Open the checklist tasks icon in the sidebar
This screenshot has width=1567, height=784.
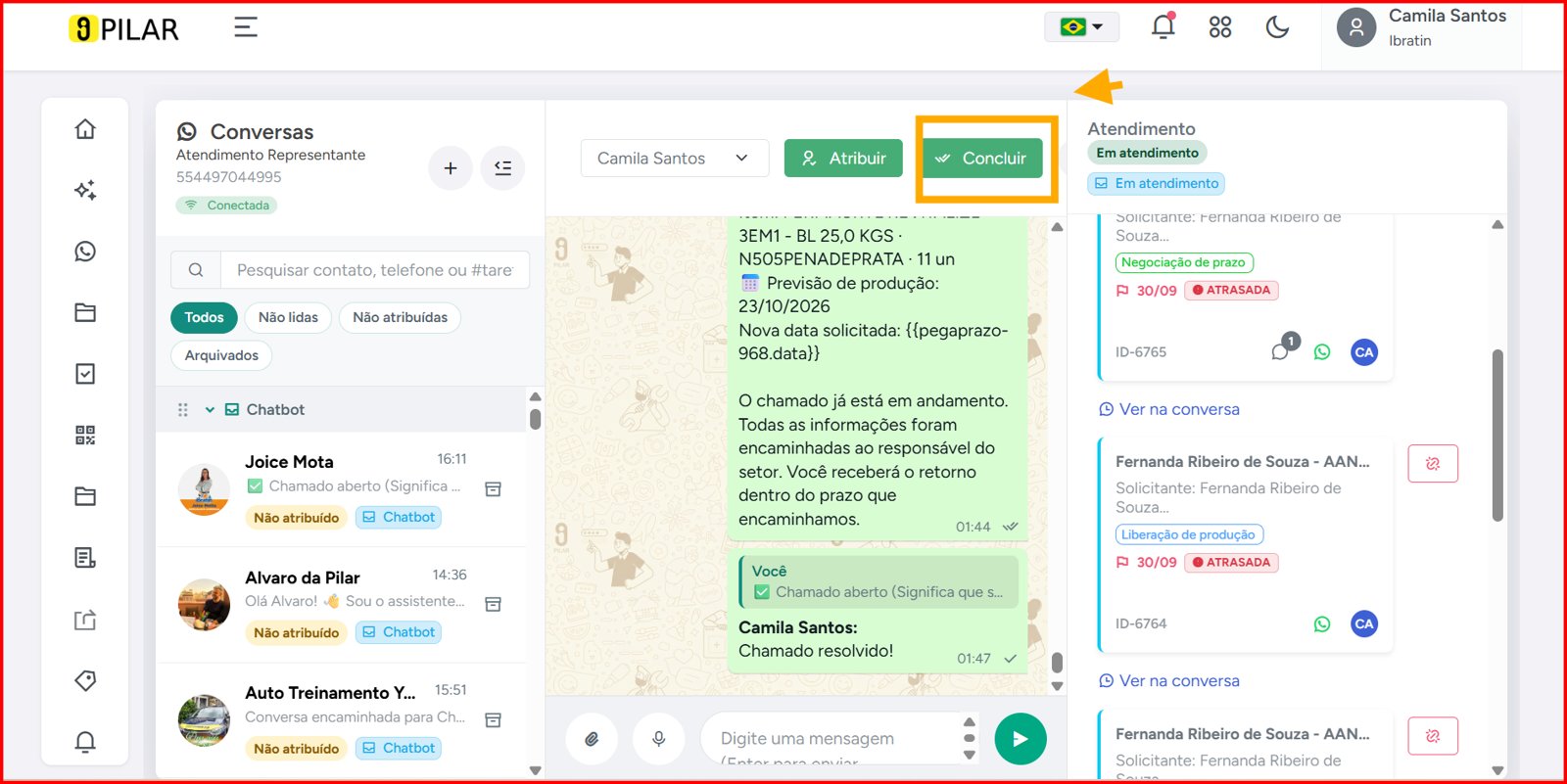tap(85, 374)
